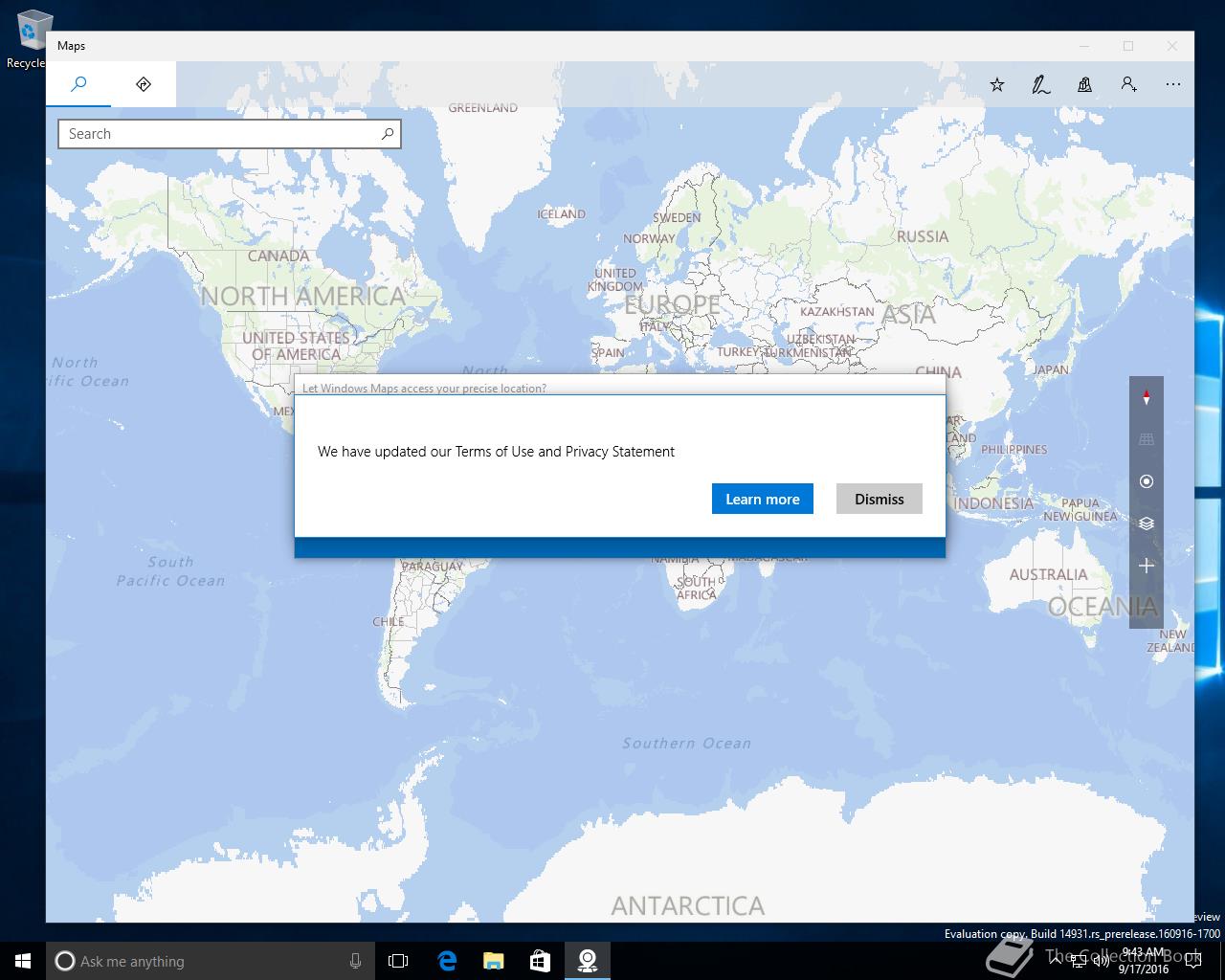The width and height of the screenshot is (1225, 980).
Task: Open the map views layers control
Action: pos(1147,523)
